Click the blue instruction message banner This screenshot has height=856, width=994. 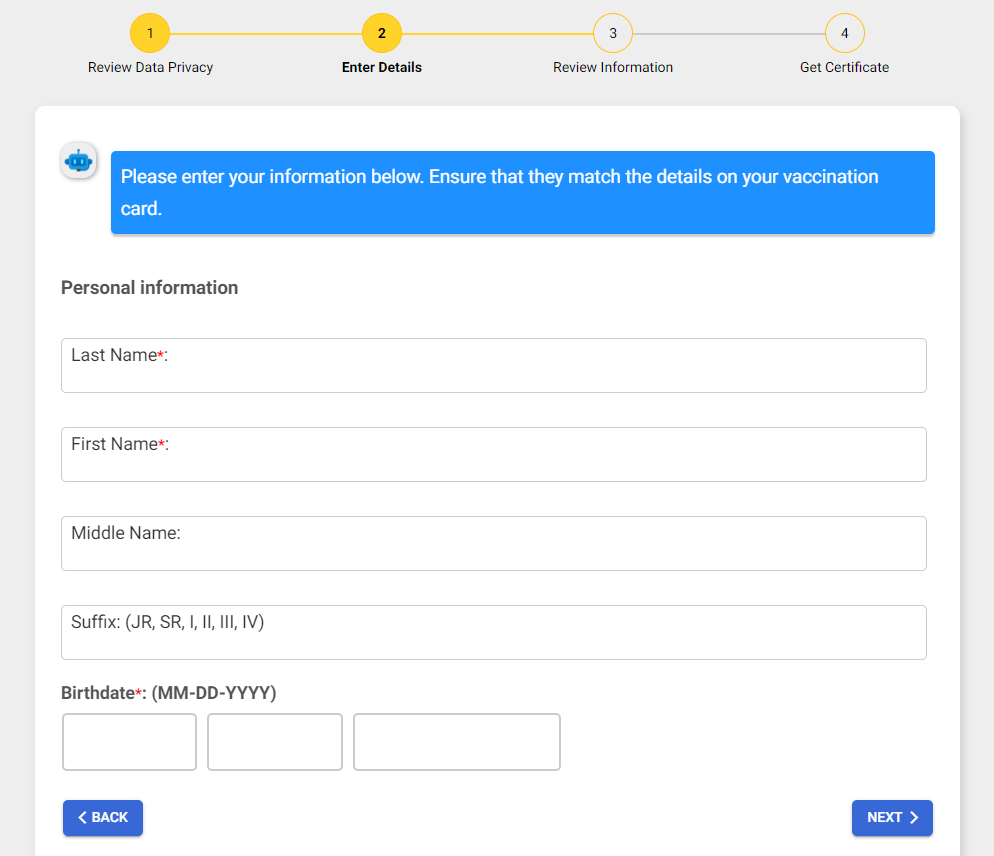[522, 193]
